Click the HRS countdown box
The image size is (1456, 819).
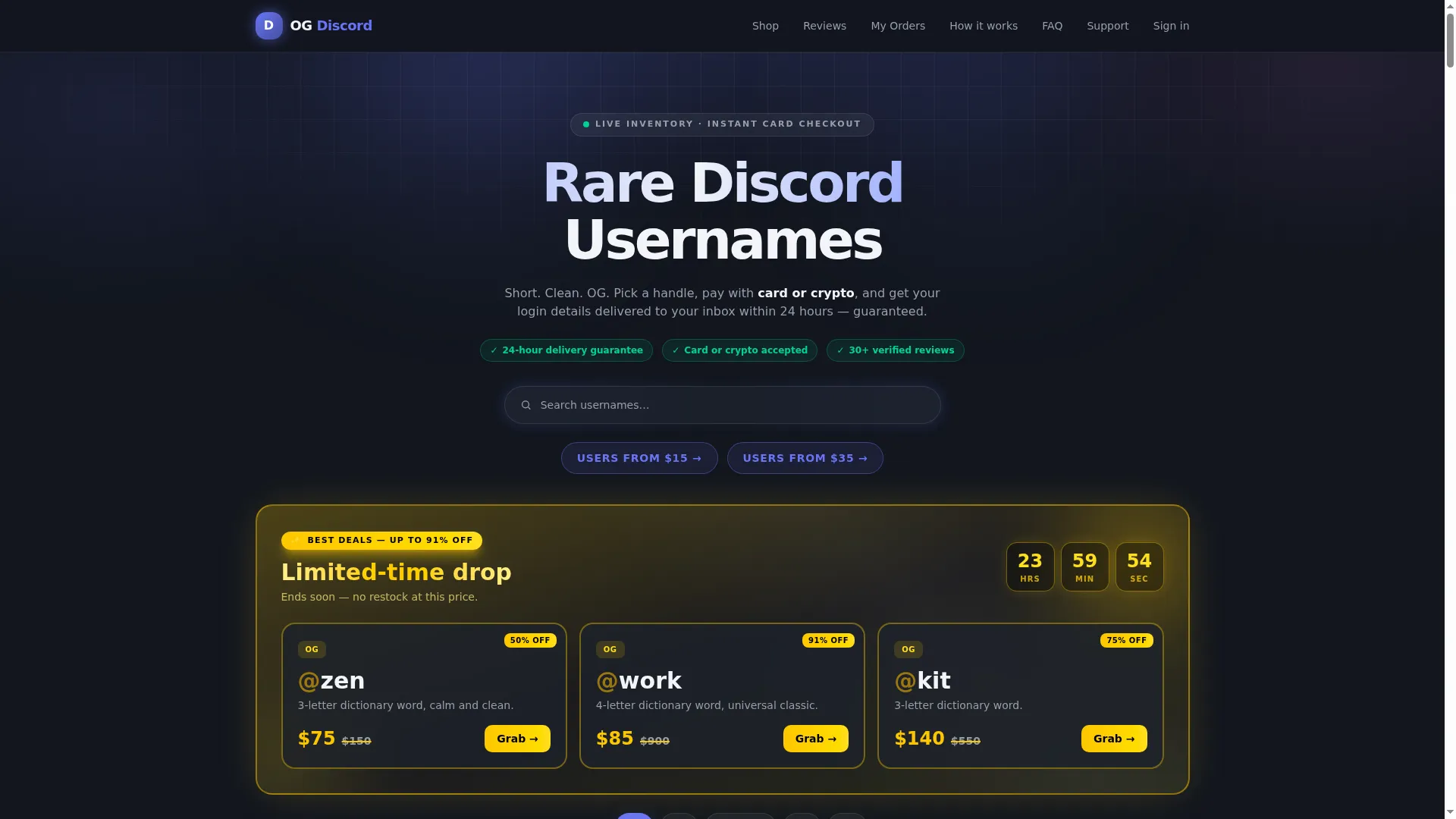(1030, 567)
